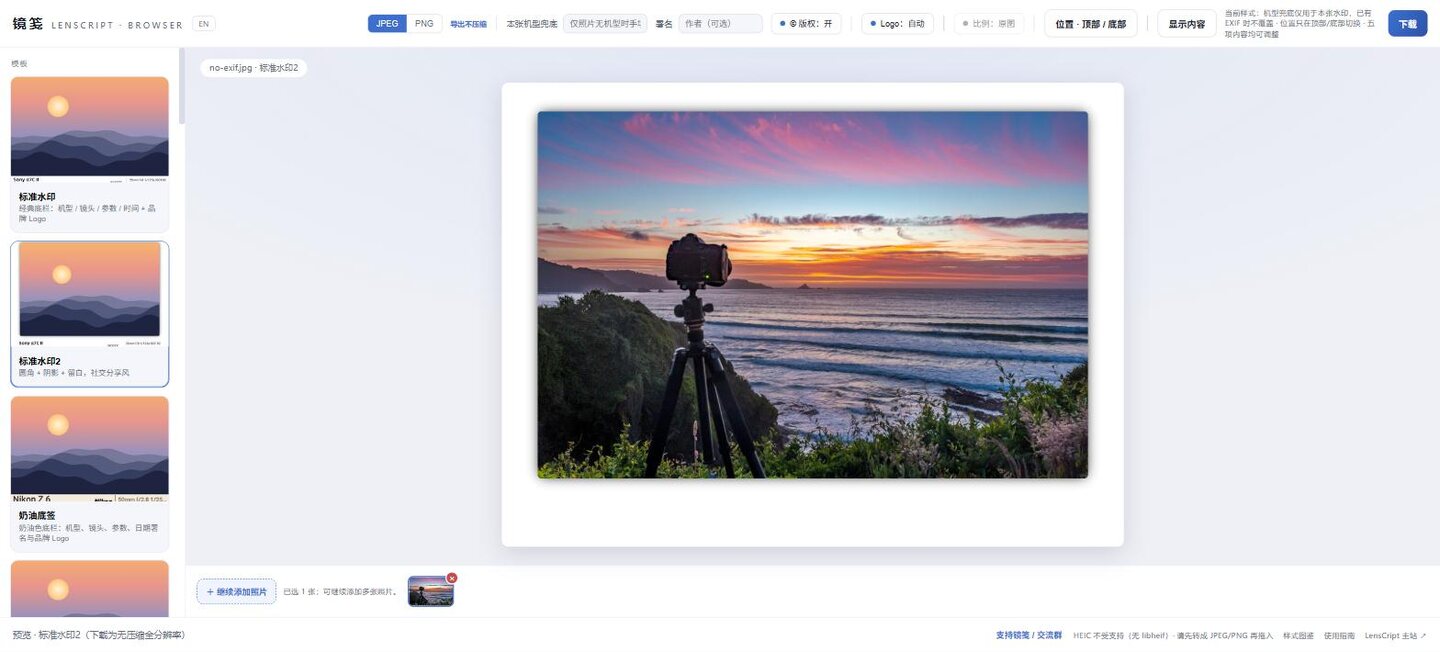Open the LenScript 主站 external link
Screen dimensions: 1440x652
(x=1395, y=635)
